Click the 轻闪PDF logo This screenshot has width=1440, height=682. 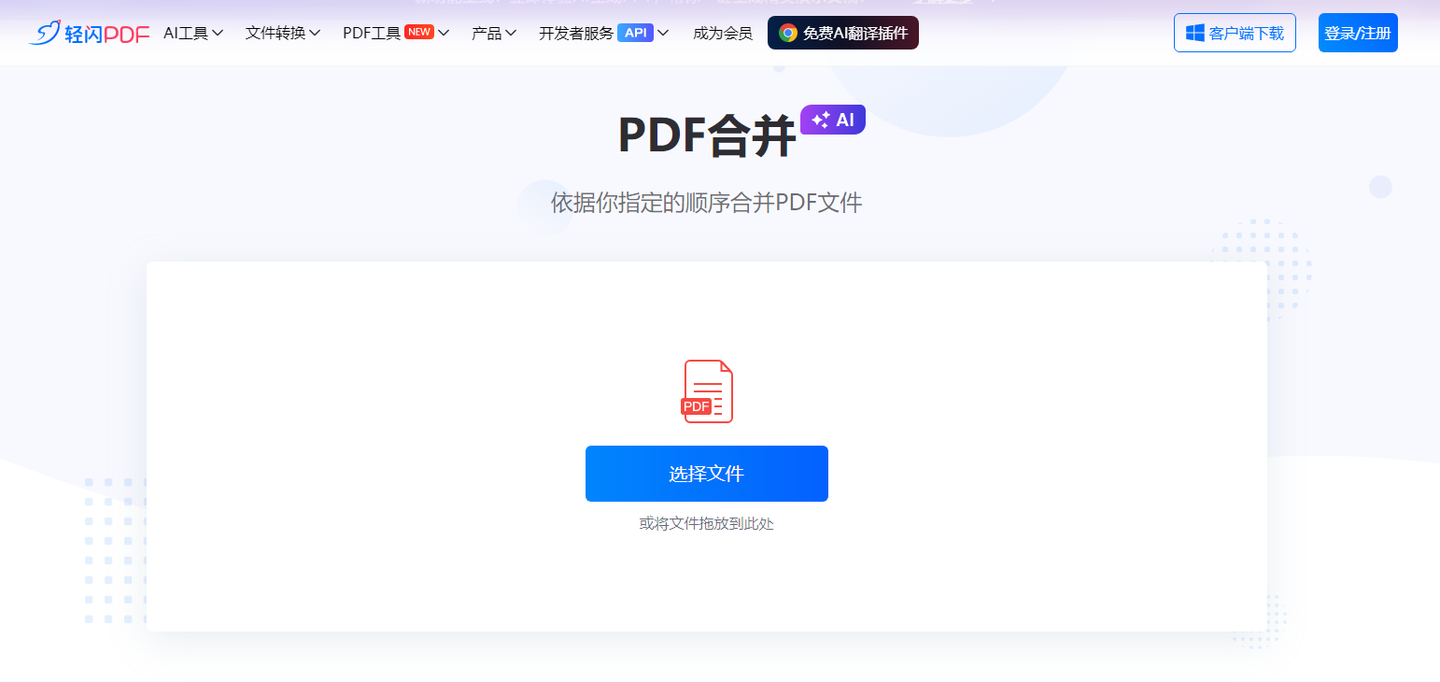(89, 33)
